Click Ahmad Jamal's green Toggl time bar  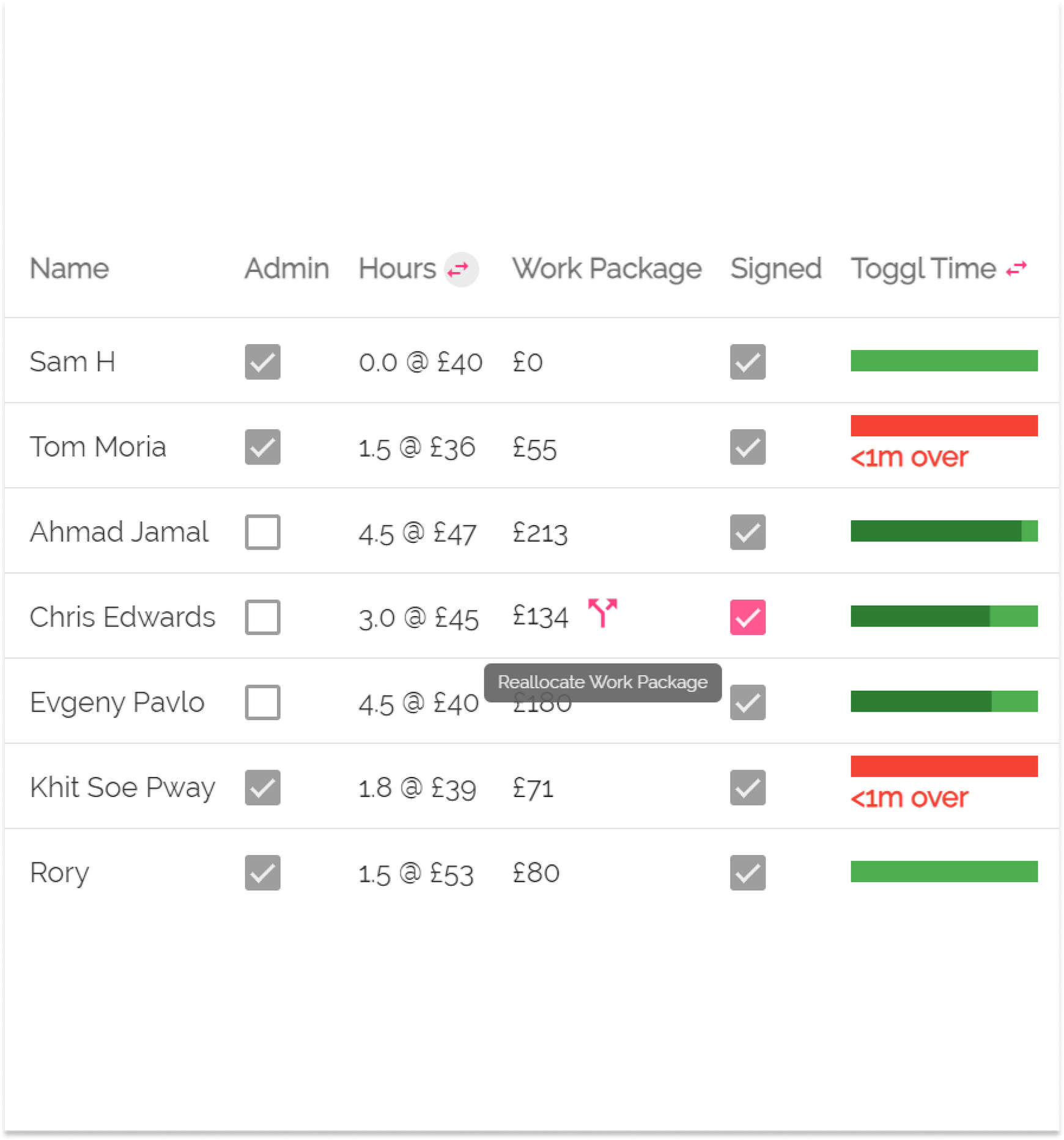click(944, 531)
